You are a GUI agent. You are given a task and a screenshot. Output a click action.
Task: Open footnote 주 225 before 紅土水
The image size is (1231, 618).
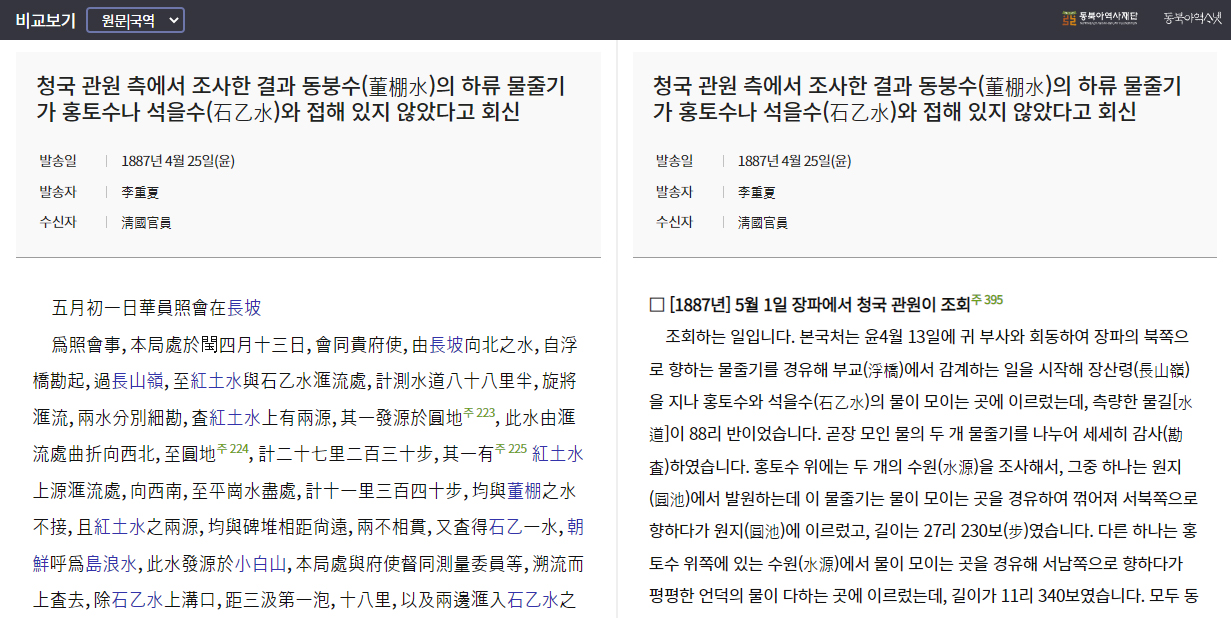point(511,449)
